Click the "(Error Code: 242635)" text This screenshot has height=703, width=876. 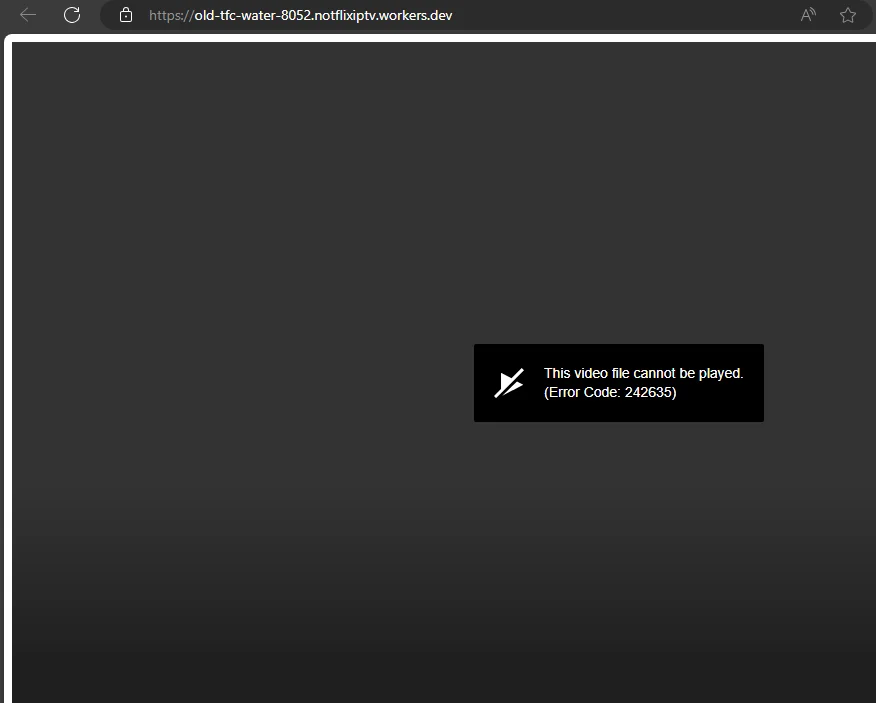[x=610, y=392]
